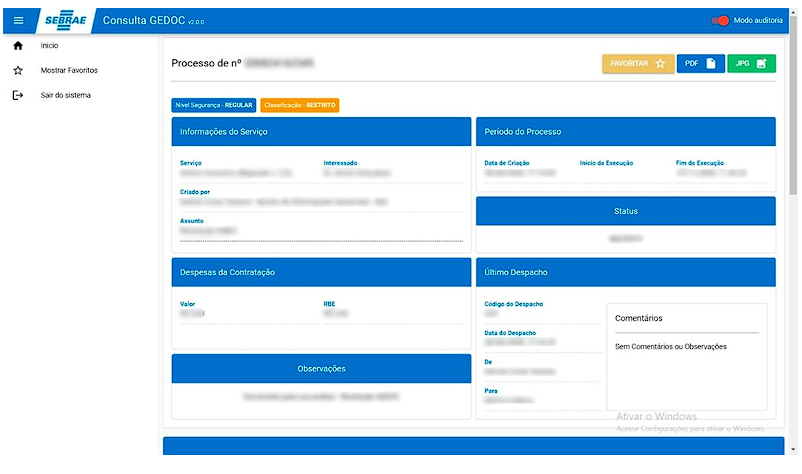Viewport: 802px width, 474px height.
Task: Toggle the Modo auditoria switch
Action: (720, 20)
